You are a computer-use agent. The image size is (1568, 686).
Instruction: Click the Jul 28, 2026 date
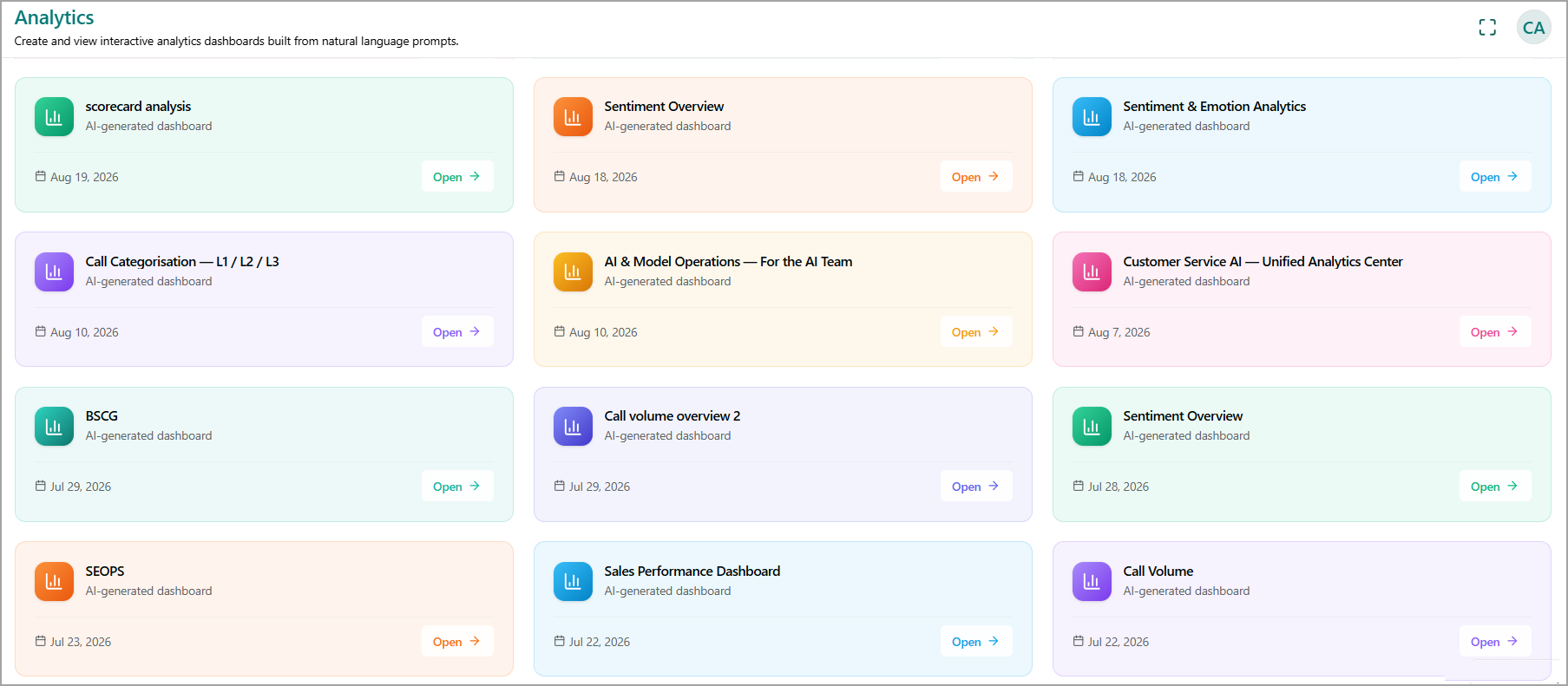coord(1119,487)
